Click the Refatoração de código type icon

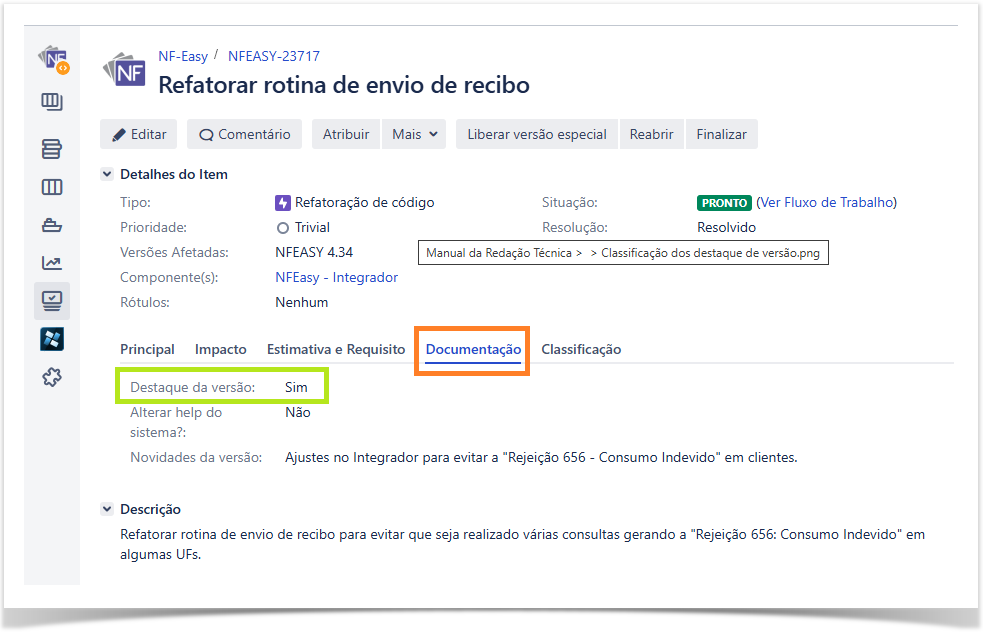(283, 203)
